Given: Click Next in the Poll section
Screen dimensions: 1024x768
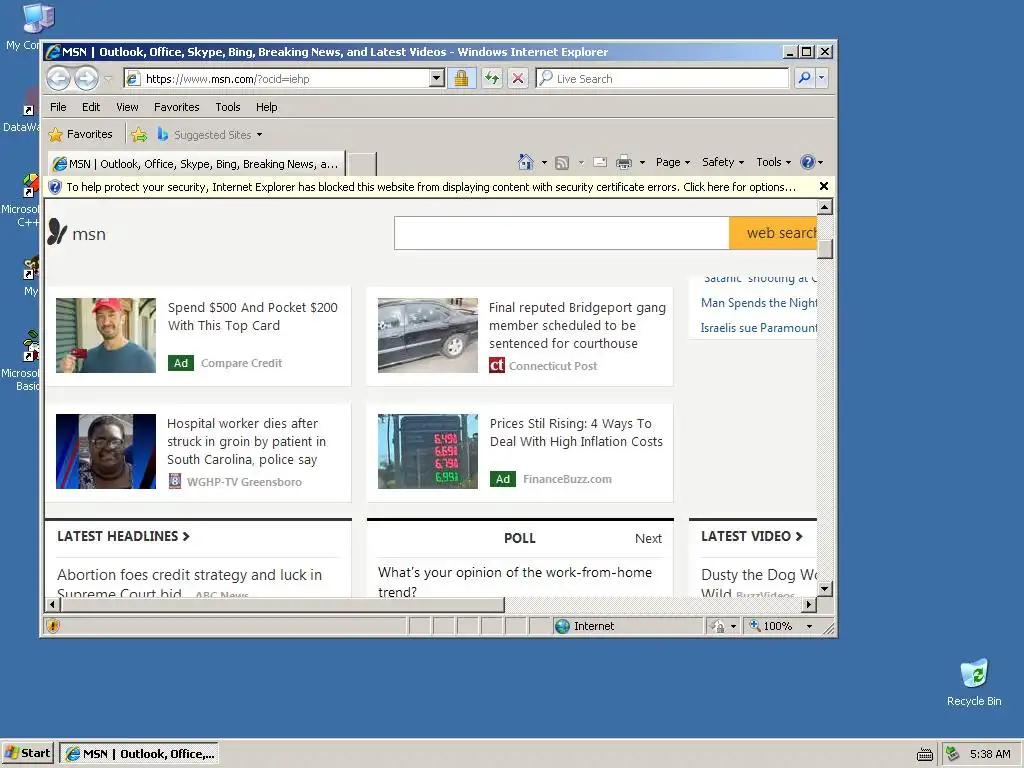Looking at the screenshot, I should (x=648, y=538).
